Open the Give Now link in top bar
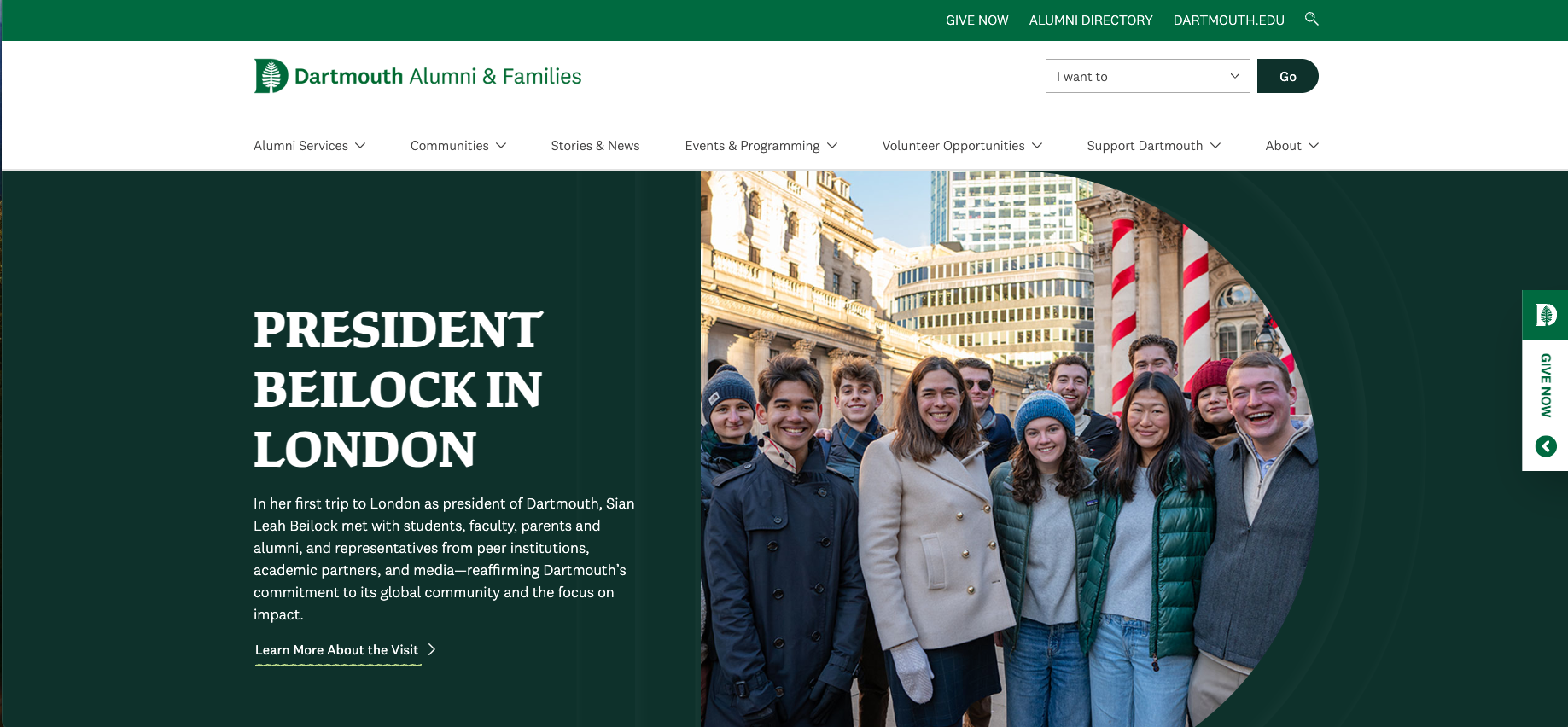Image resolution: width=1568 pixels, height=727 pixels. click(x=976, y=20)
